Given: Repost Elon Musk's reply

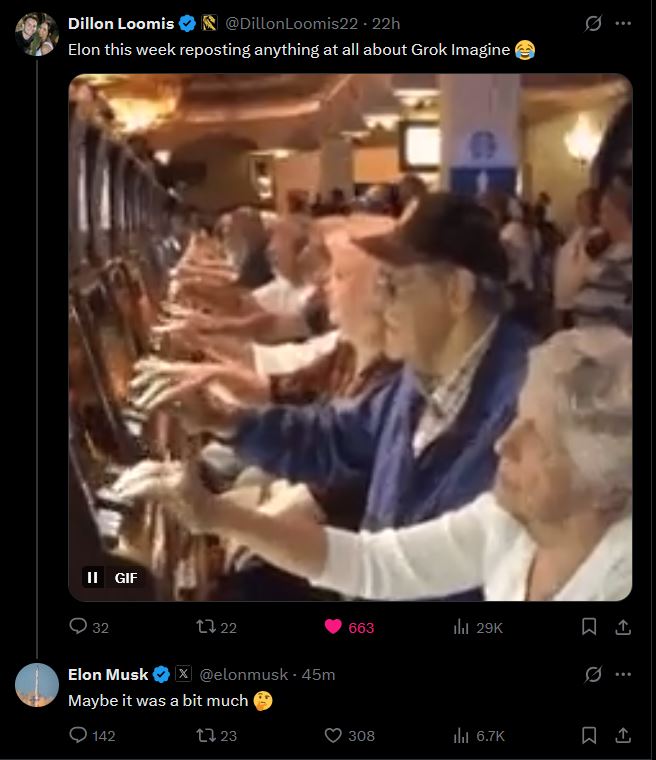Looking at the screenshot, I should click(x=216, y=735).
